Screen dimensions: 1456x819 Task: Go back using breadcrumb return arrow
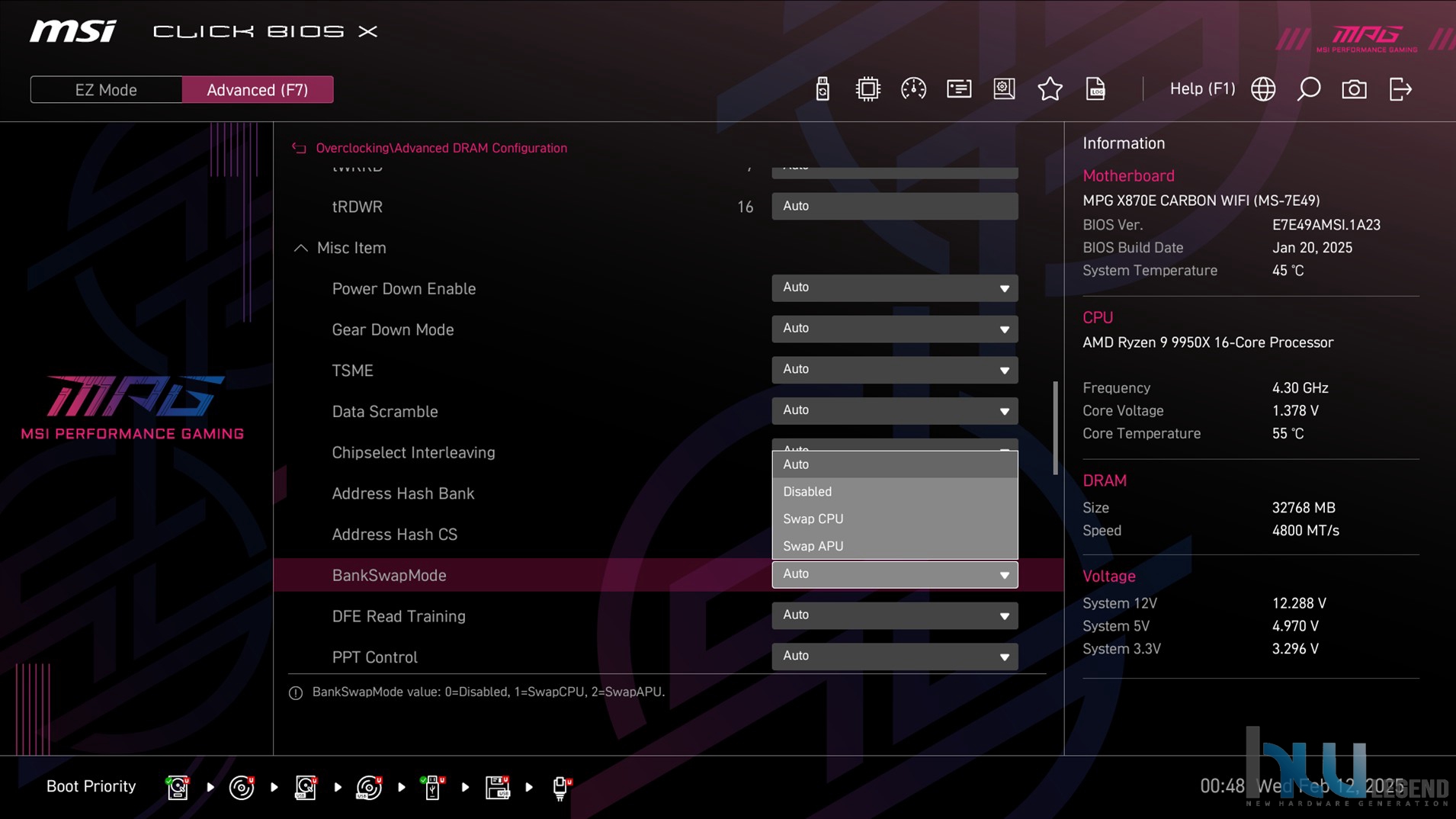tap(299, 148)
